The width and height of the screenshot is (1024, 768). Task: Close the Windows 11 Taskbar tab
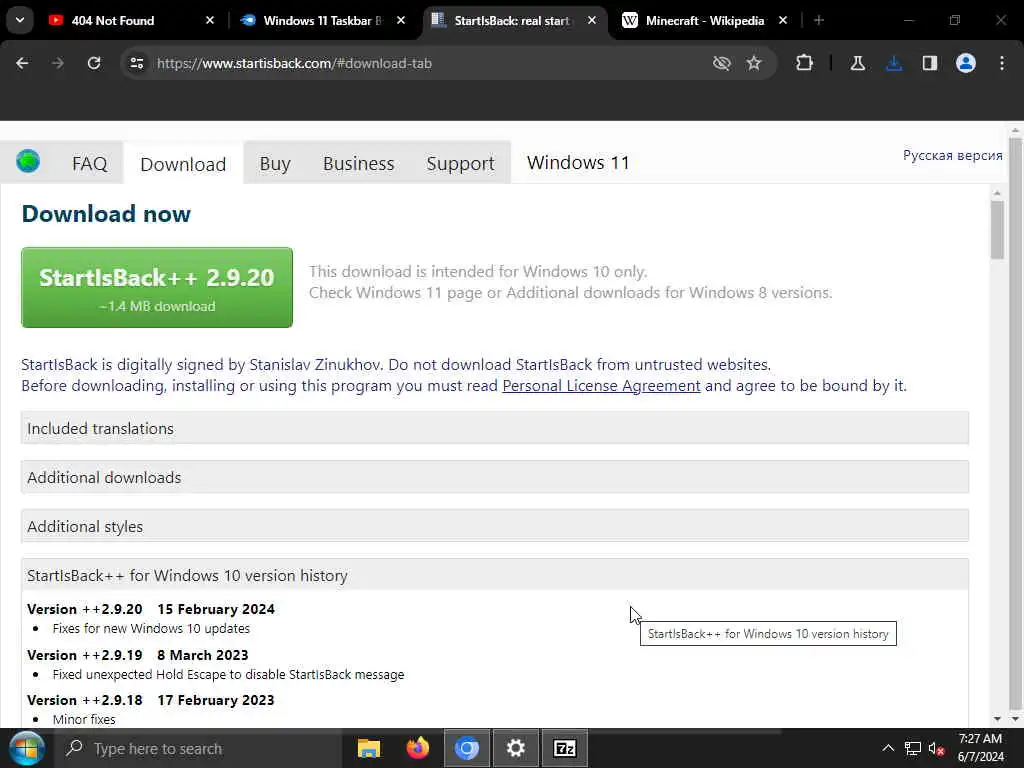click(401, 20)
